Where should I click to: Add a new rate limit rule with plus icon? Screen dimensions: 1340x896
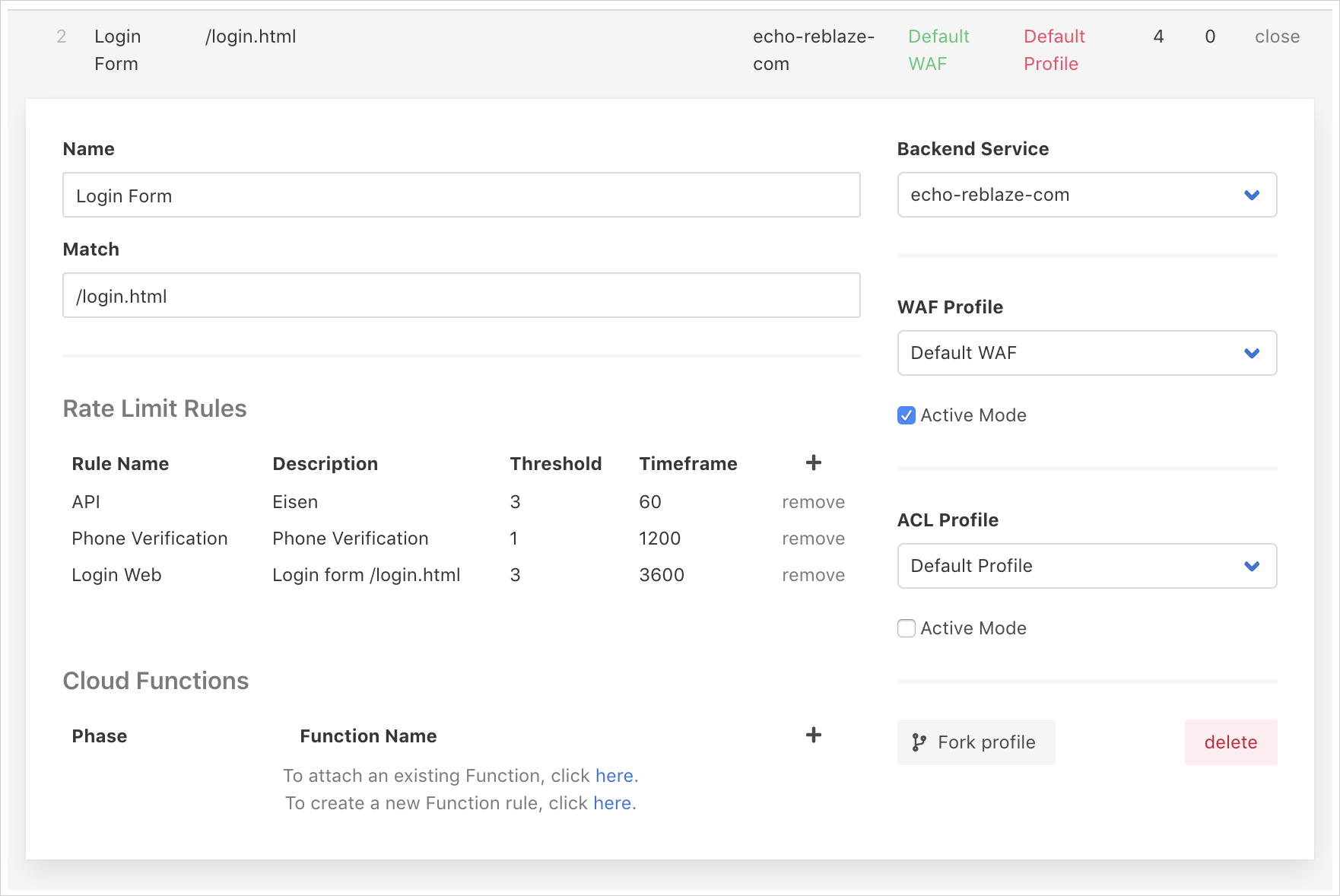tap(813, 462)
